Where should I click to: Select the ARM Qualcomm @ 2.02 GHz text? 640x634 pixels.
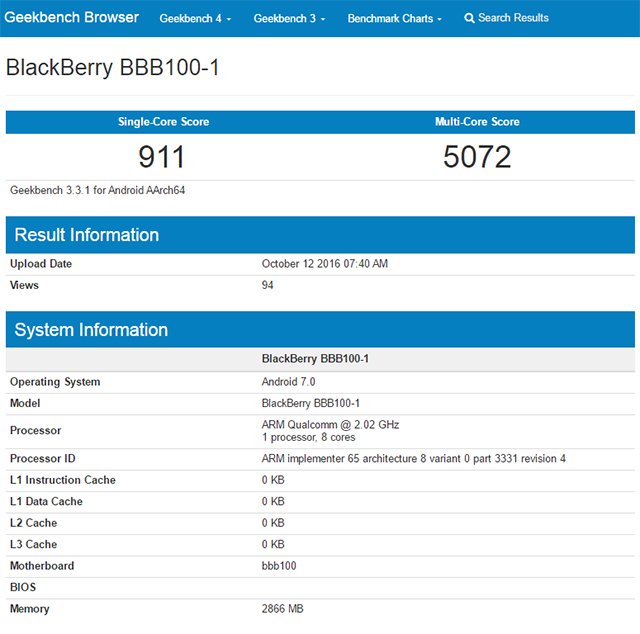pyautogui.click(x=330, y=425)
